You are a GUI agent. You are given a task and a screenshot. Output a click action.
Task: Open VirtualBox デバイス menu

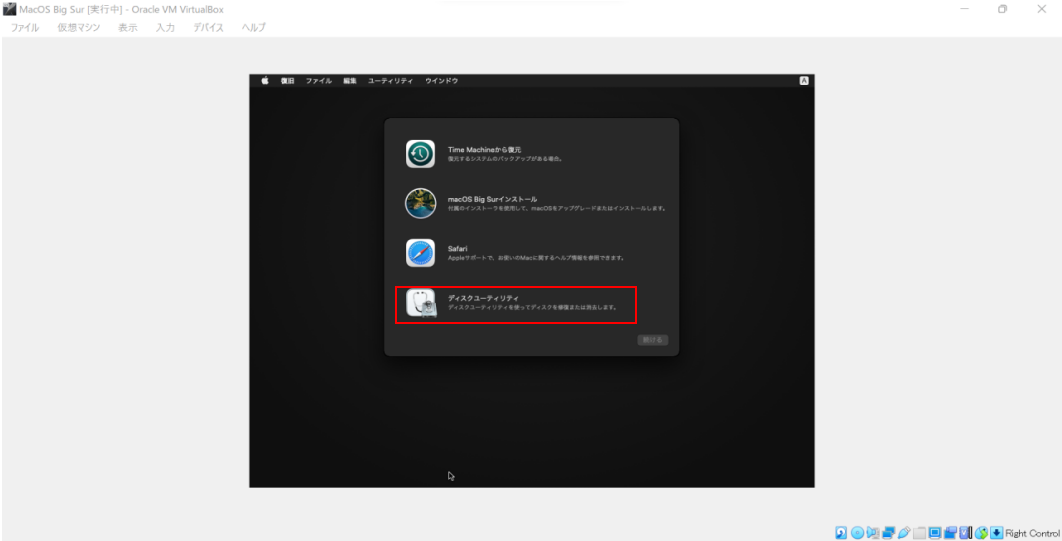click(209, 28)
